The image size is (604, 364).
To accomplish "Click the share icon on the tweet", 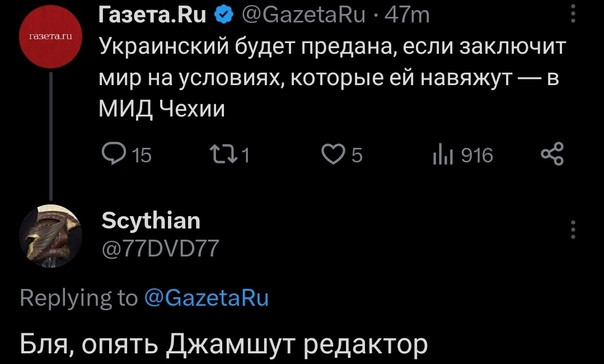I will point(552,154).
